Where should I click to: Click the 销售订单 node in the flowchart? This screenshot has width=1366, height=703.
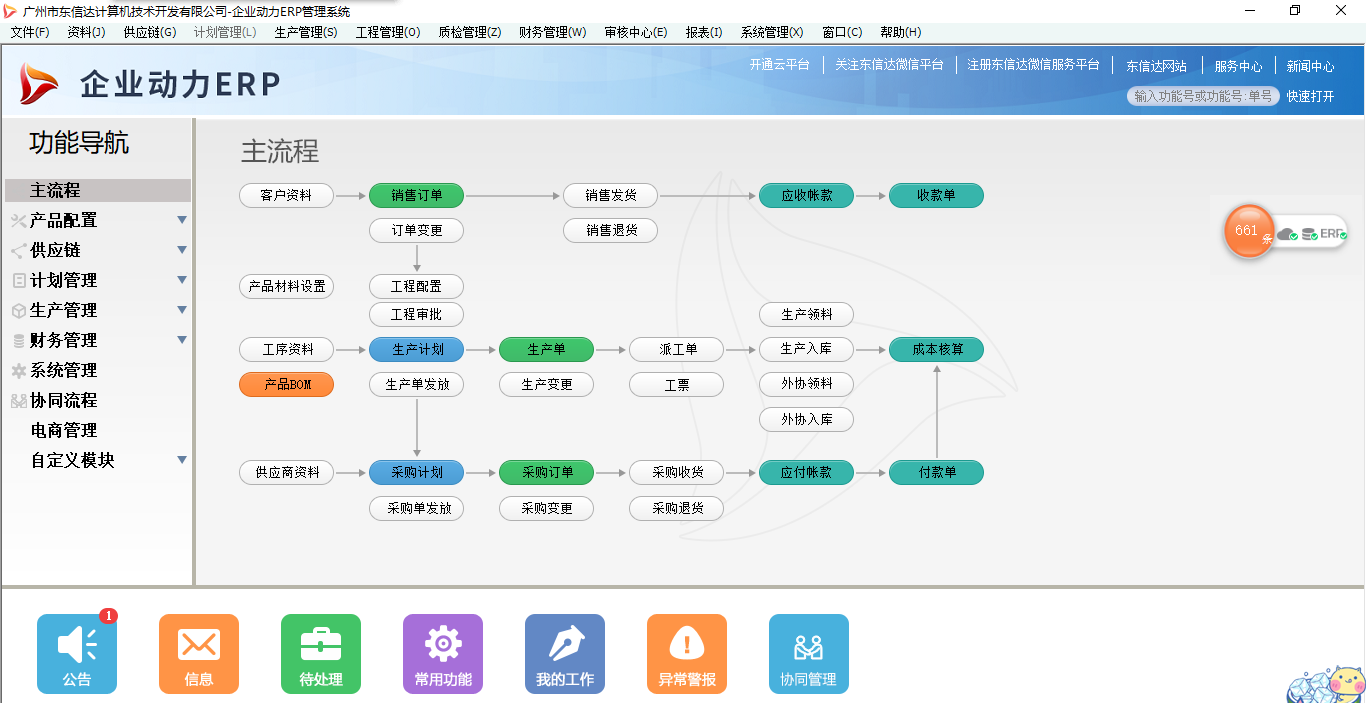coord(416,195)
